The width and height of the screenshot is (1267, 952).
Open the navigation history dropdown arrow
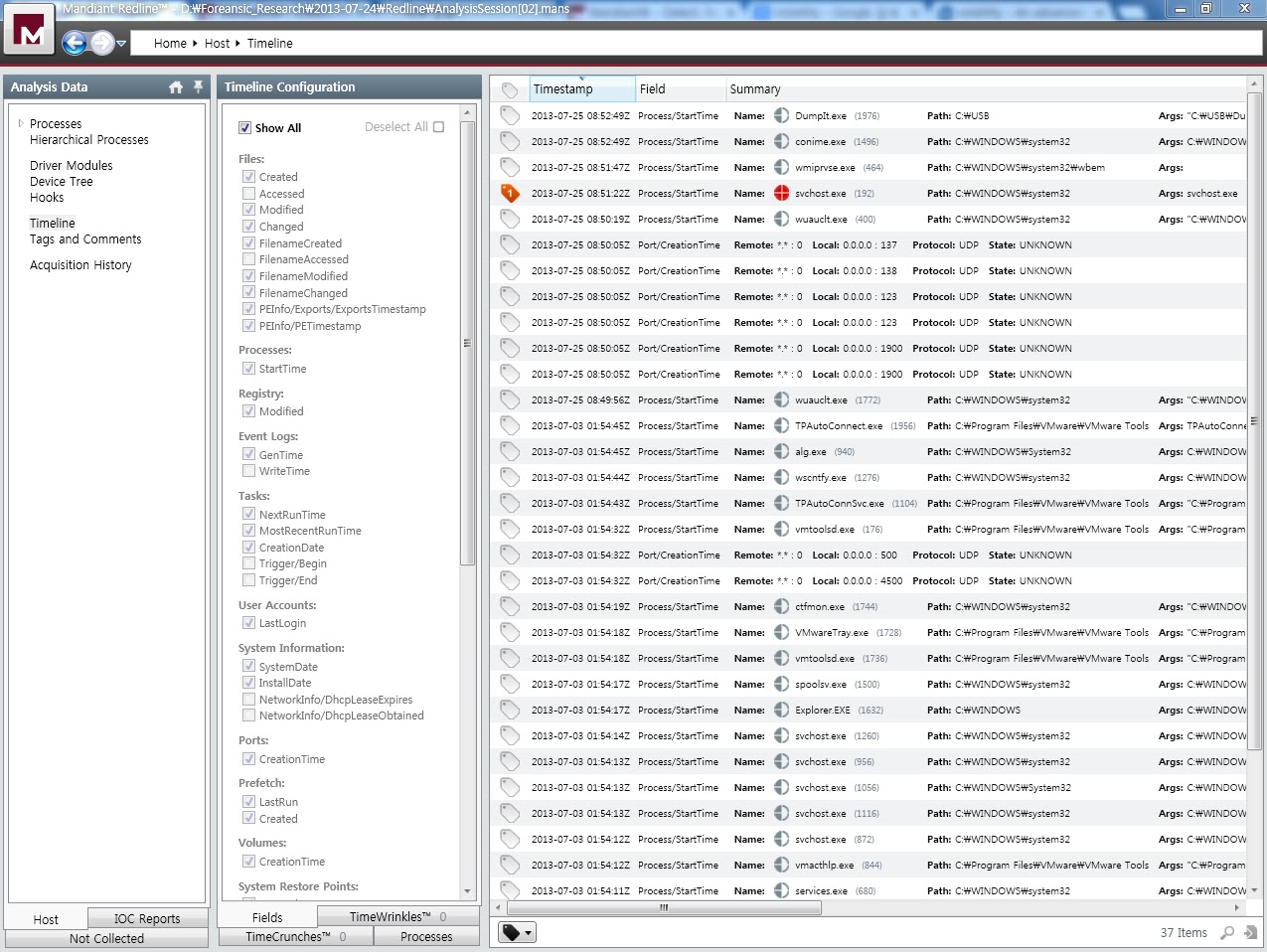pos(122,44)
